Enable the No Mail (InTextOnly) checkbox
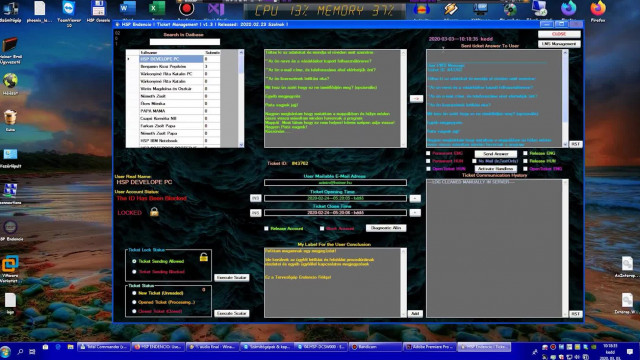This screenshot has width=640, height=360. pos(474,161)
